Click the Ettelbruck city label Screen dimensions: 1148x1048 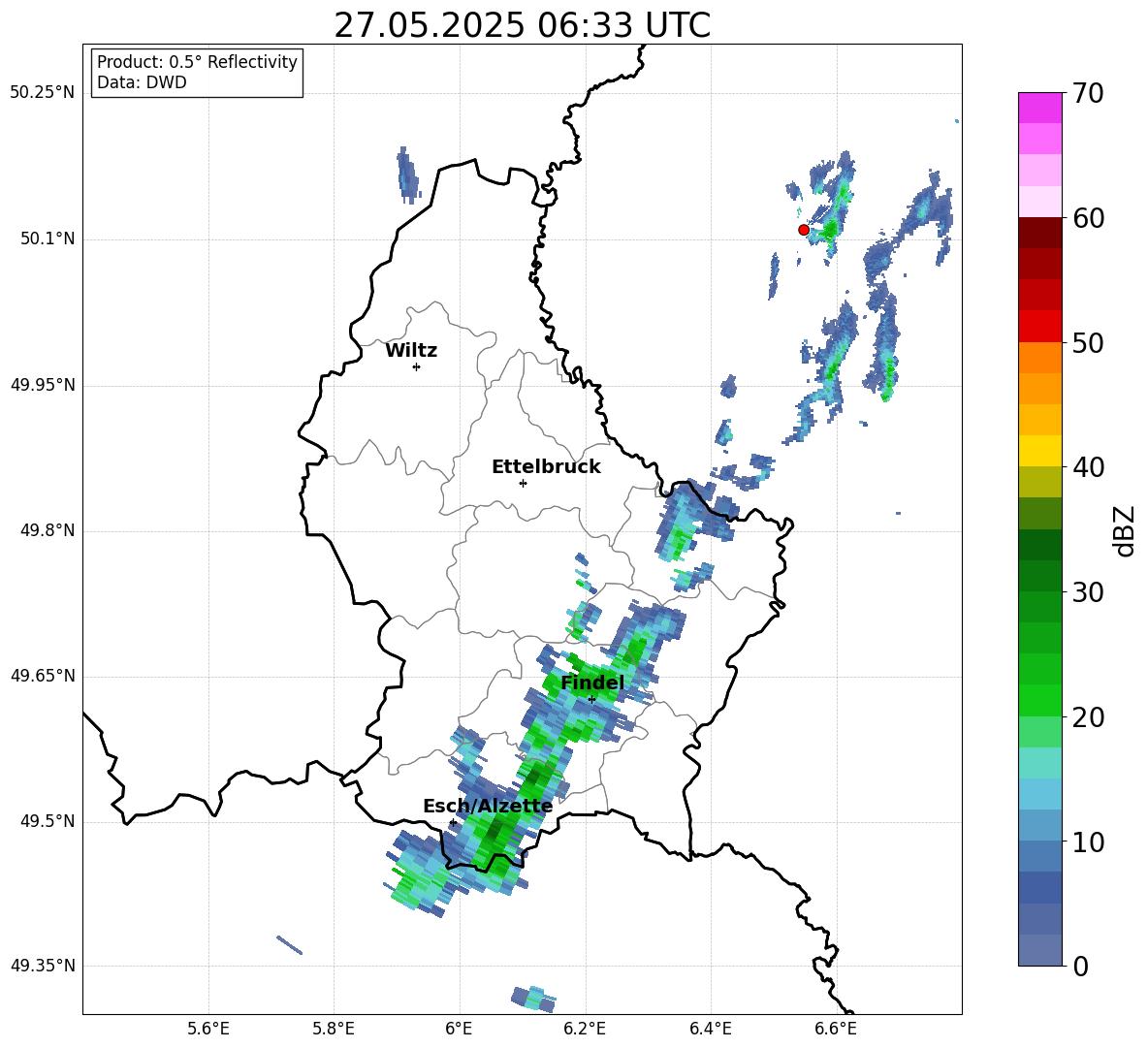point(546,467)
